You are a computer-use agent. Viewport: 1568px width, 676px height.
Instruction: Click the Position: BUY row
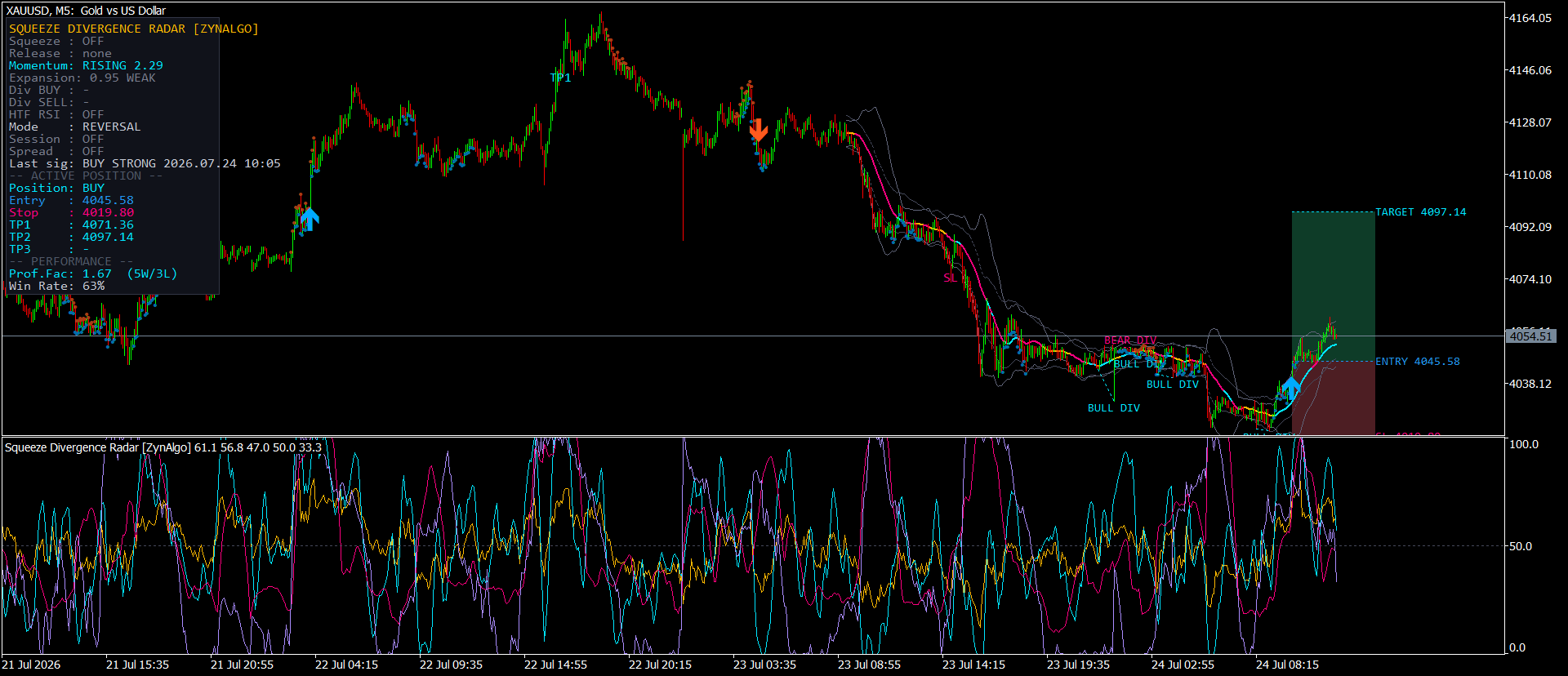[56, 188]
